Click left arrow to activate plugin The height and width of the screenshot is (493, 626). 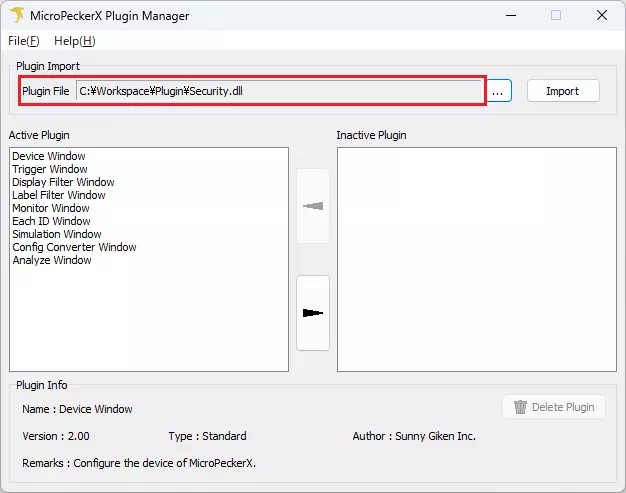pos(313,206)
